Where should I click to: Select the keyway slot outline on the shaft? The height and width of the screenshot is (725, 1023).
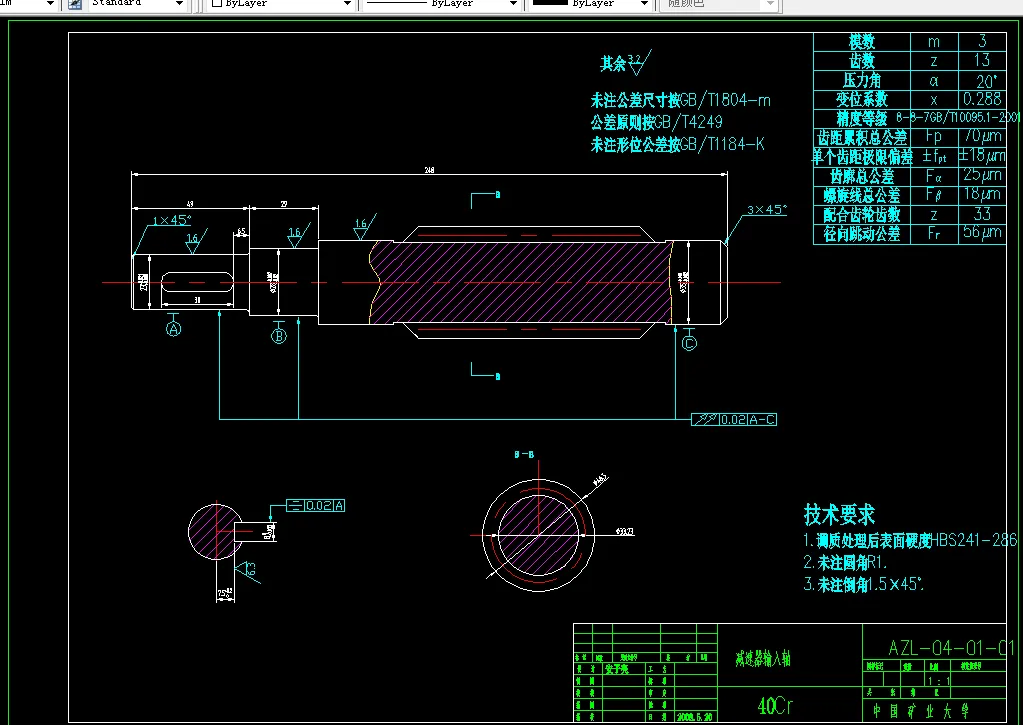[197, 282]
